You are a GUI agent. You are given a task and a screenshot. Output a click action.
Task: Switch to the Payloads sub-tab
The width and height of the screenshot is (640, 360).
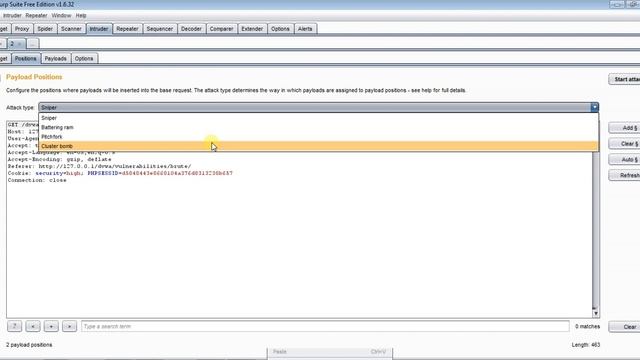coord(56,58)
